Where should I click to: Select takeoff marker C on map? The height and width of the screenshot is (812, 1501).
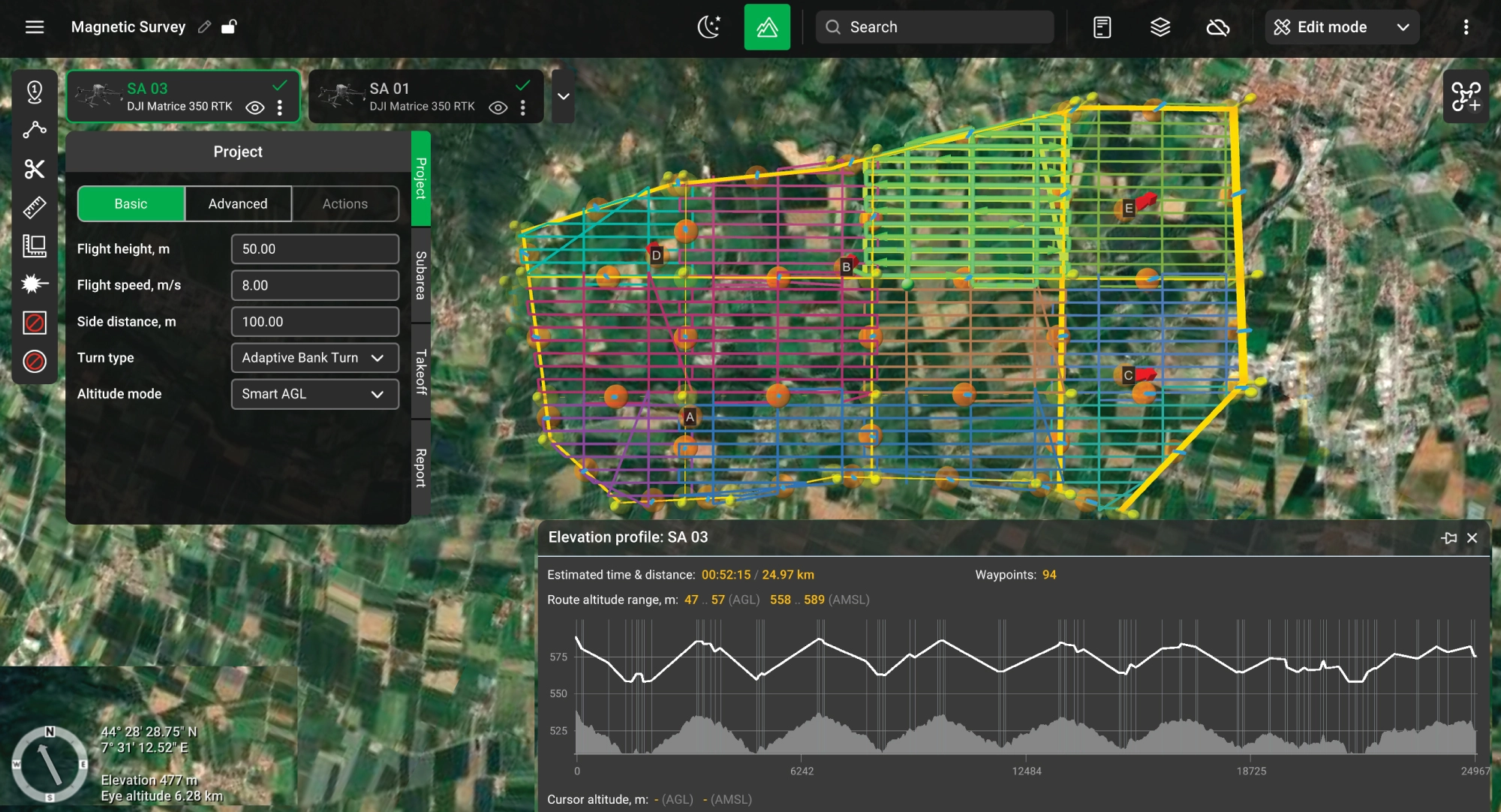pos(1128,375)
